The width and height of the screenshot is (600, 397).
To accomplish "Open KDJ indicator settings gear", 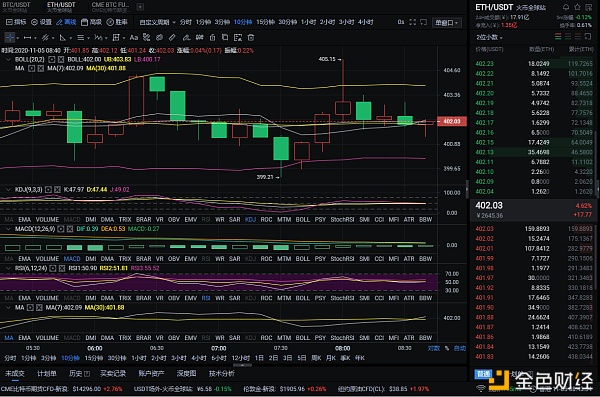I will (x=48, y=190).
